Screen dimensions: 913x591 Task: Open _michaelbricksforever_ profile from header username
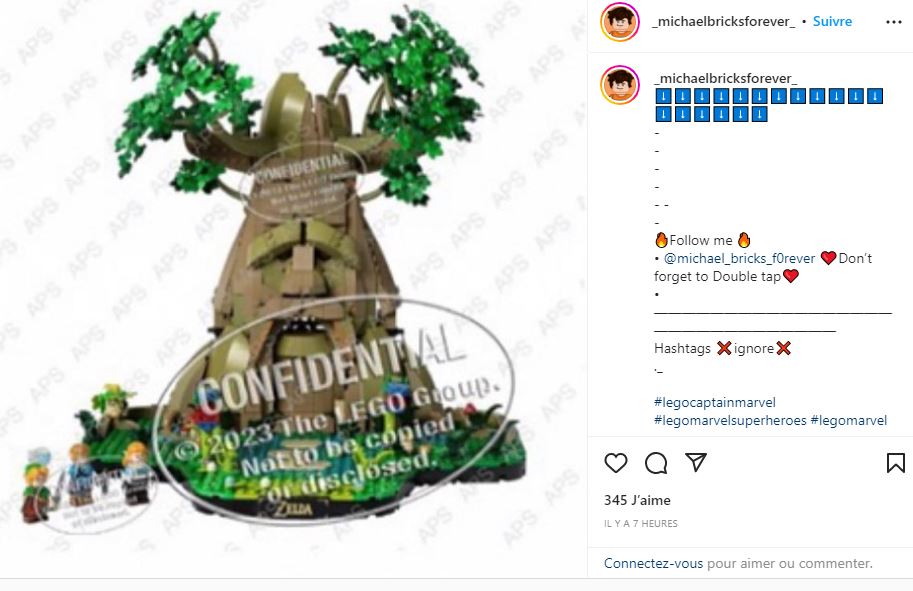coord(724,22)
